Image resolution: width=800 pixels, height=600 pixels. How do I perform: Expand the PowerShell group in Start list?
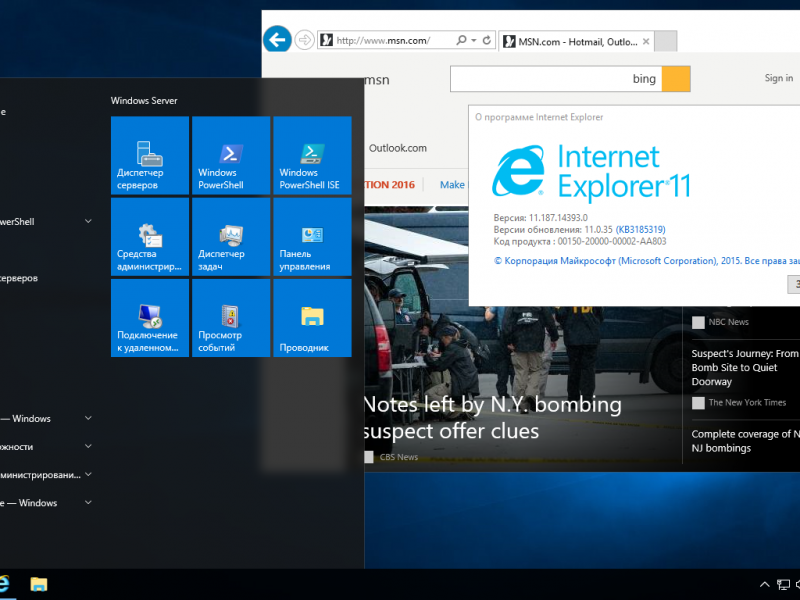(88, 221)
